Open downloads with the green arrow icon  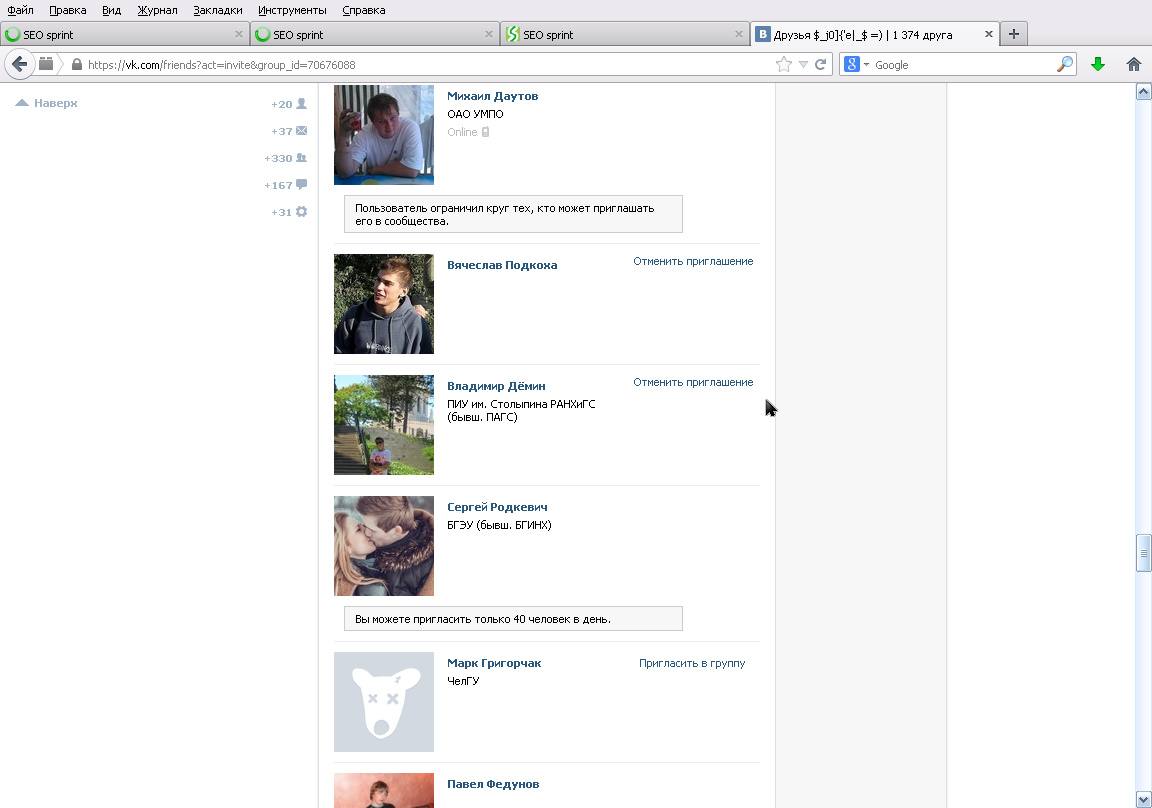pyautogui.click(x=1098, y=65)
